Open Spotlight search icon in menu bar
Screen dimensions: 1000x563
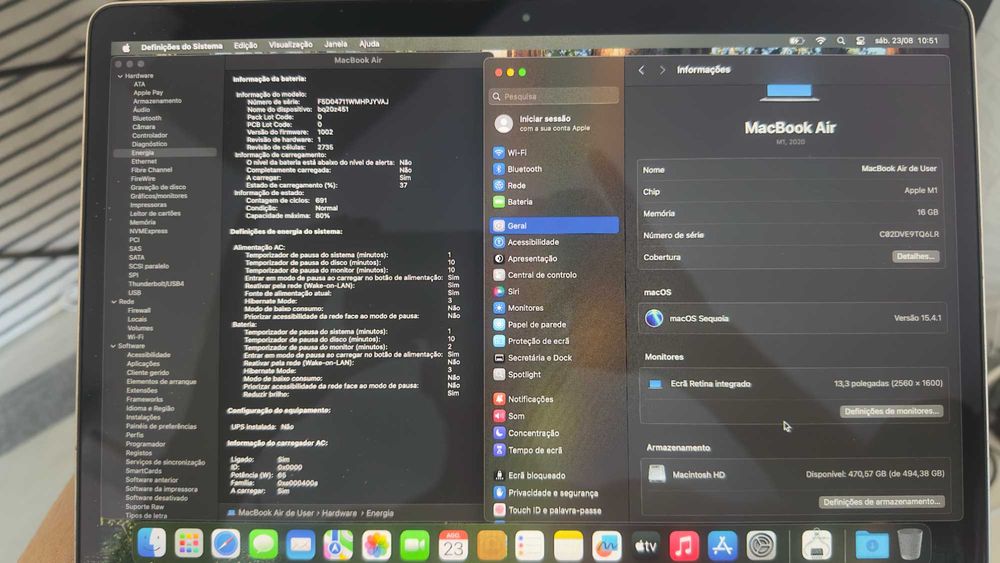click(x=841, y=41)
